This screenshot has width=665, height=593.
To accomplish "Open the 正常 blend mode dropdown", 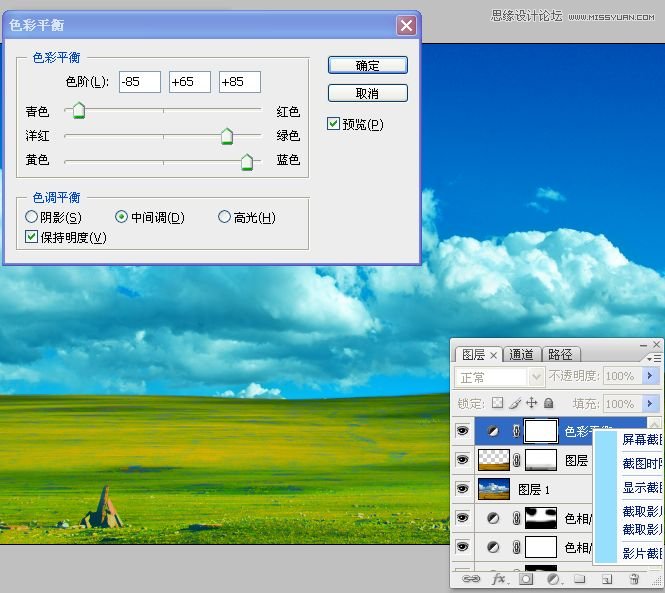I will (x=536, y=376).
